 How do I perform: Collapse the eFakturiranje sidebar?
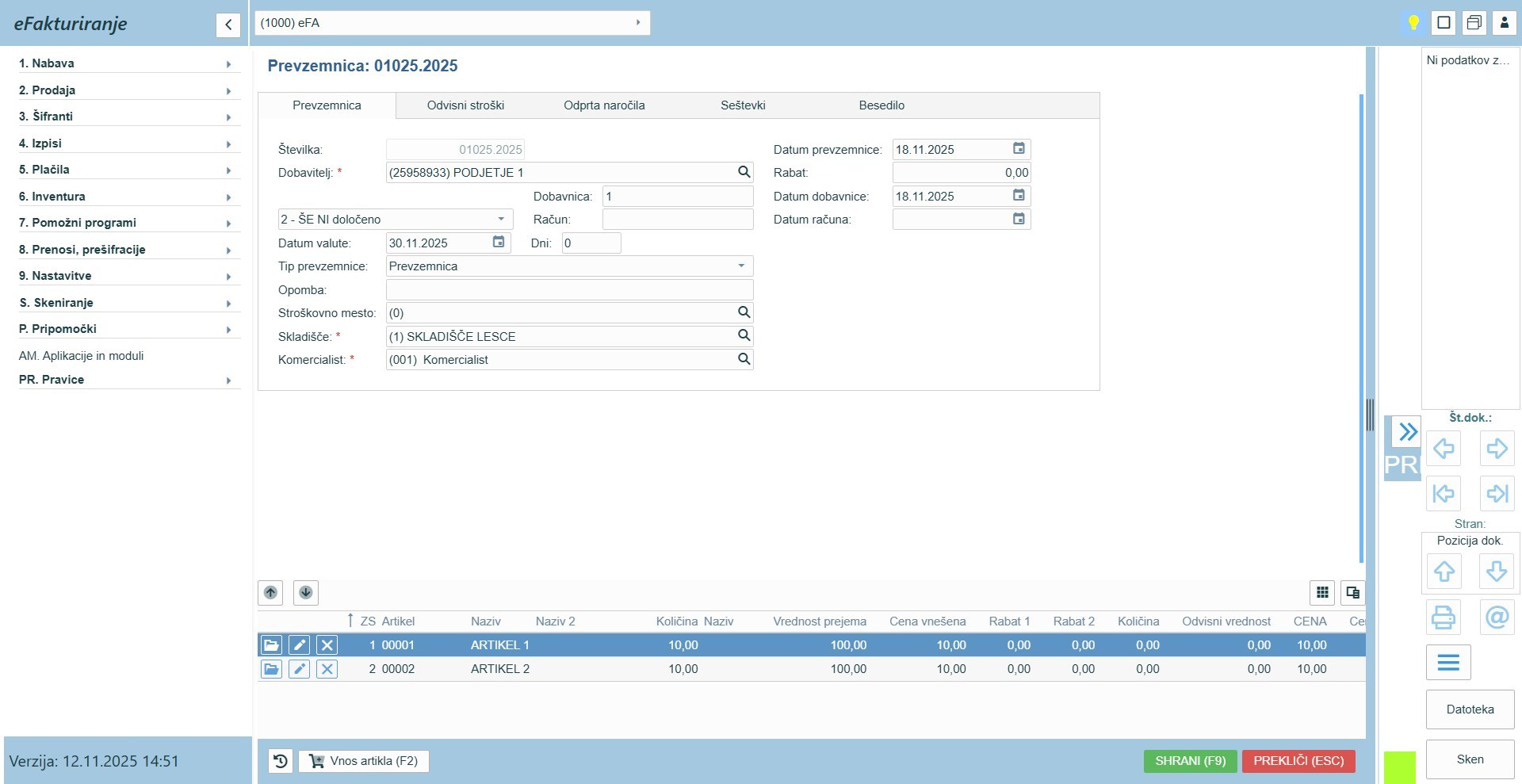(228, 25)
